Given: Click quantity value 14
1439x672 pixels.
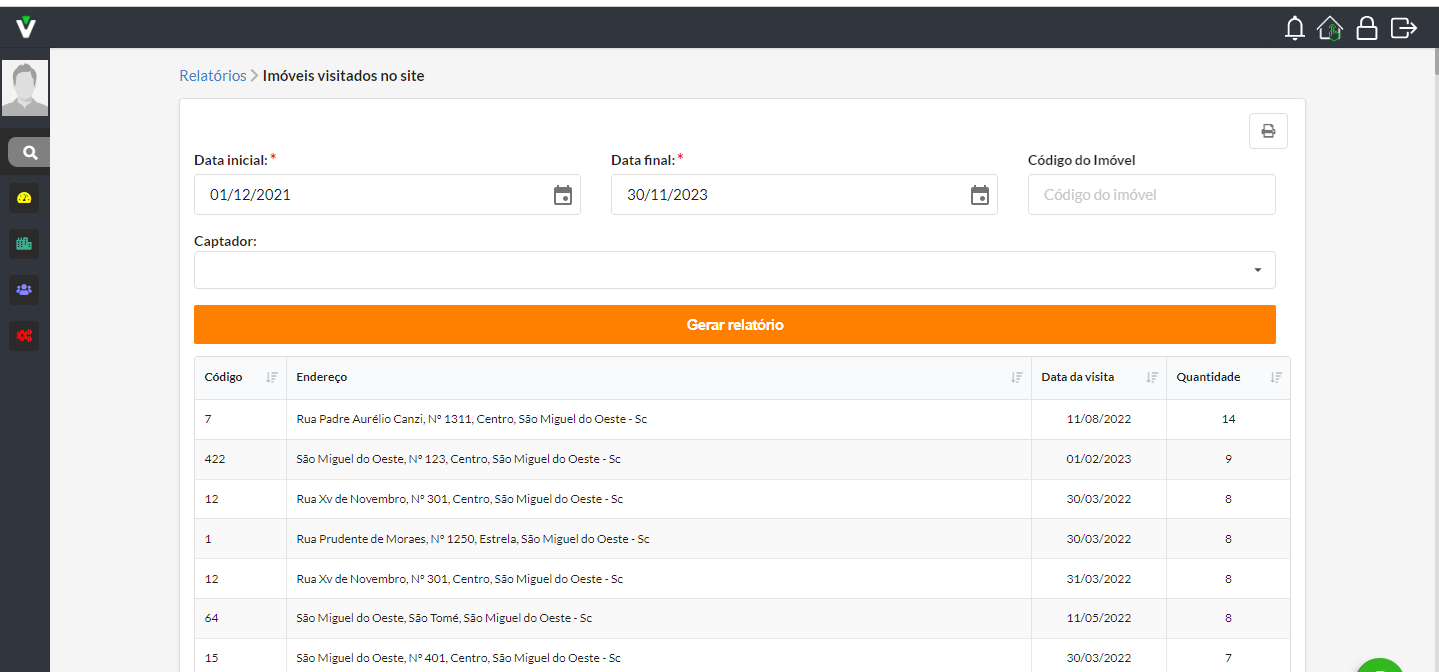Looking at the screenshot, I should coord(1228,419).
